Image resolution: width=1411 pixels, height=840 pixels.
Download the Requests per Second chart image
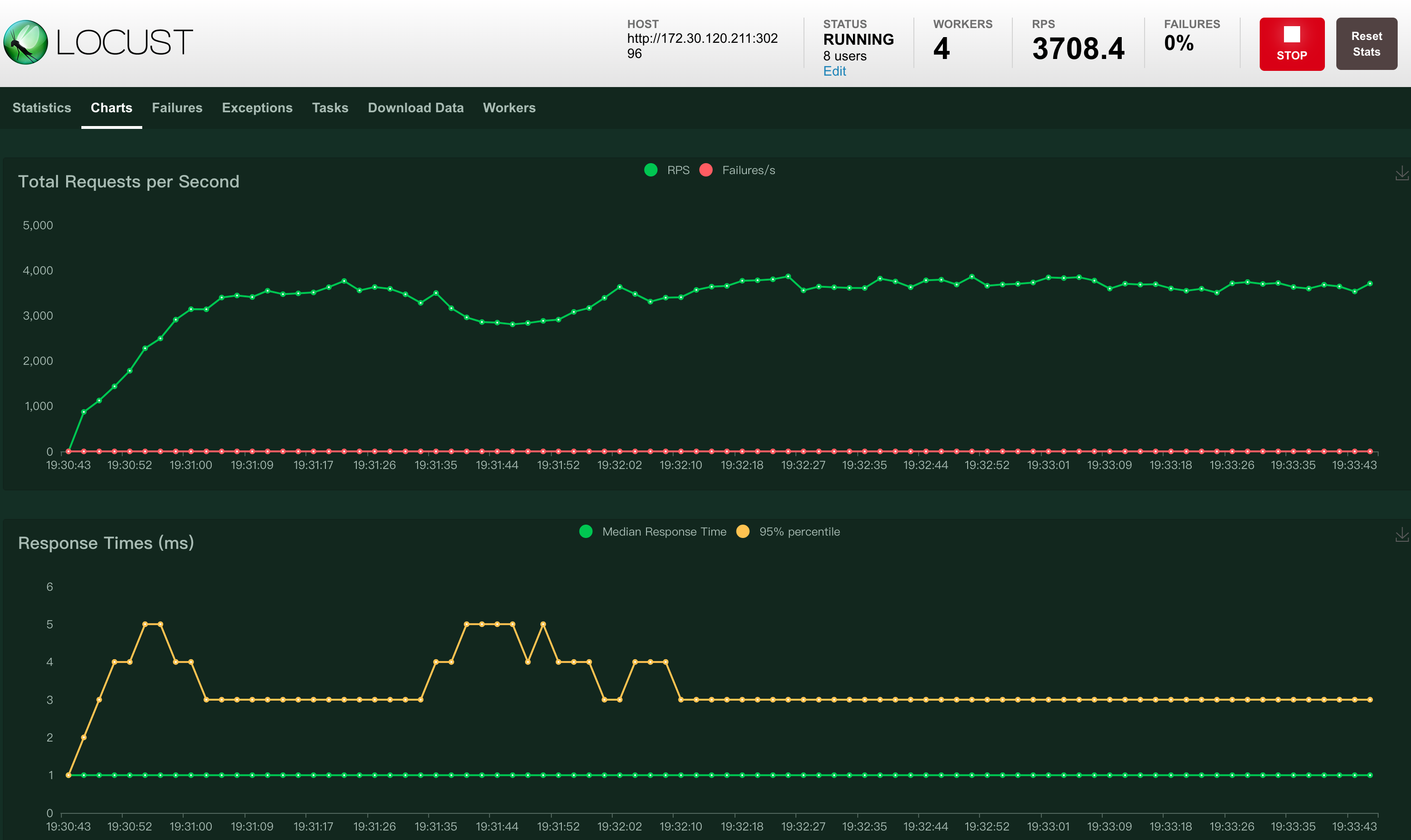coord(1401,173)
